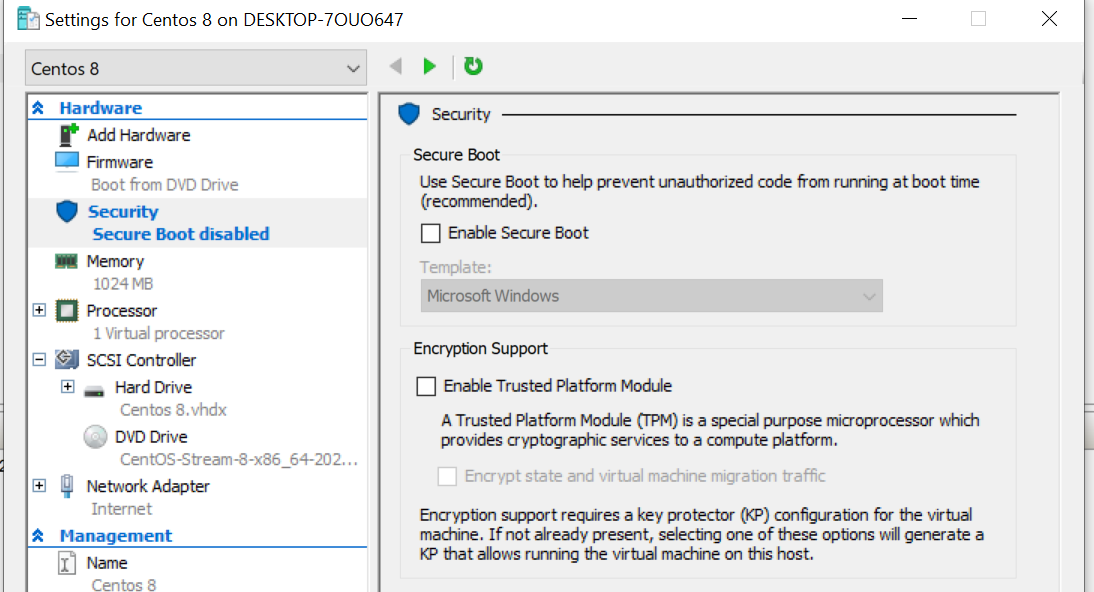Check Encrypt state and migration traffic

[x=447, y=476]
